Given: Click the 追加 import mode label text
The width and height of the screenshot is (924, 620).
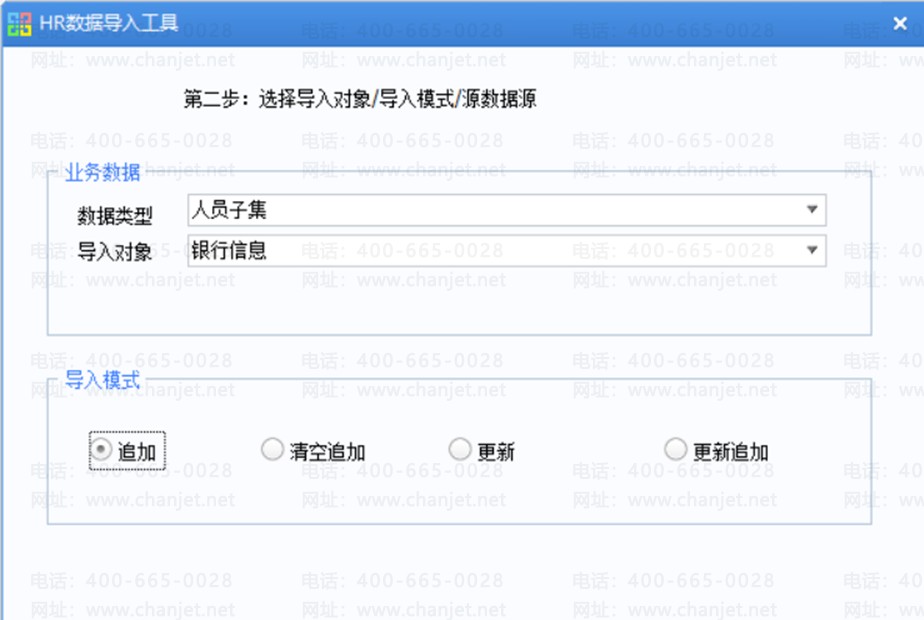Looking at the screenshot, I should point(137,452).
